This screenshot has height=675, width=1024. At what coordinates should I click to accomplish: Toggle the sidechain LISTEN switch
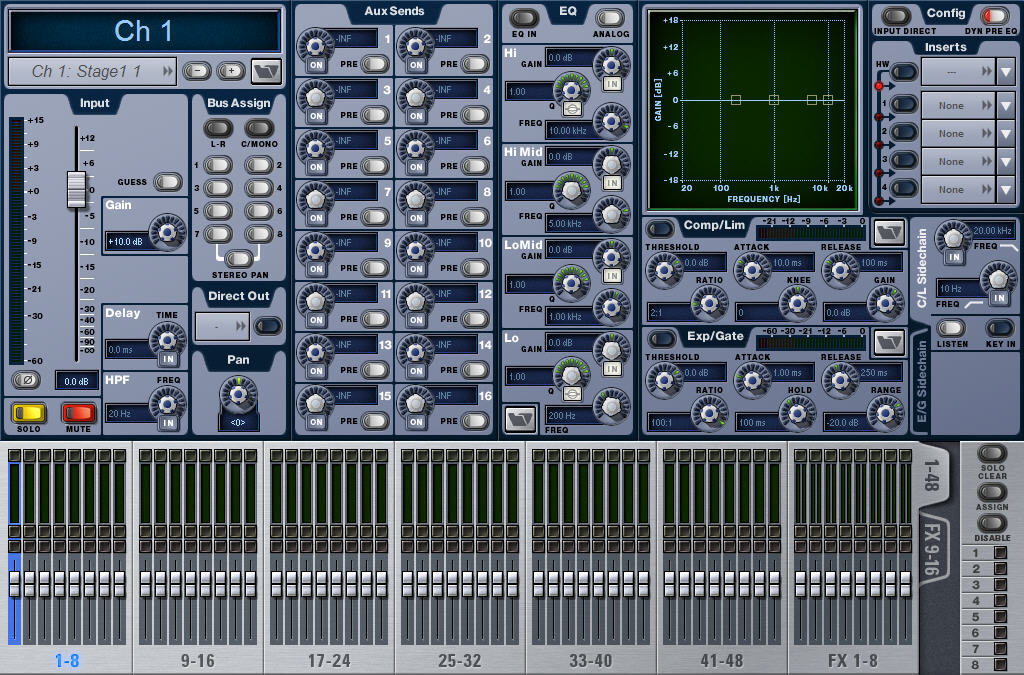pos(952,327)
